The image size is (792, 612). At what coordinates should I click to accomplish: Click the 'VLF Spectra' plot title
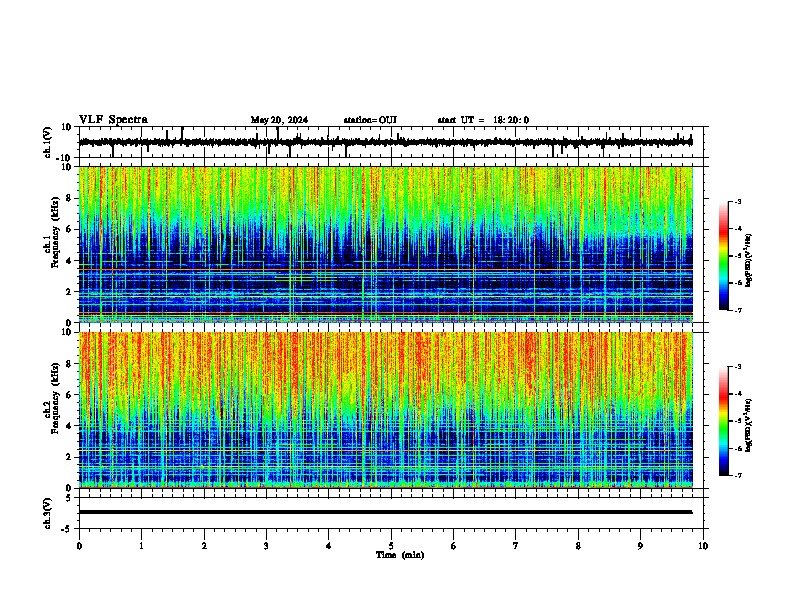pyautogui.click(x=113, y=120)
